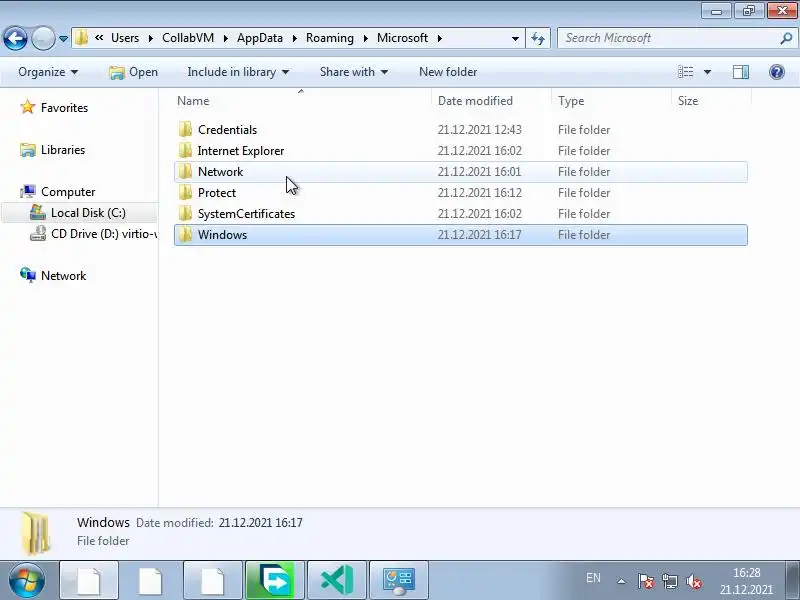The image size is (800, 600).
Task: Sort by the Type column header
Action: pos(611,101)
